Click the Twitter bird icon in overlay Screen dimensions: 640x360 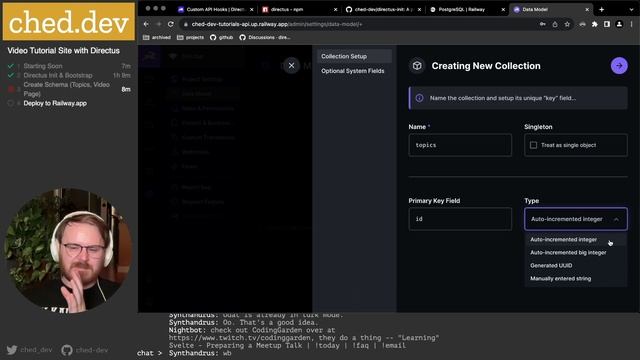coord(12,350)
